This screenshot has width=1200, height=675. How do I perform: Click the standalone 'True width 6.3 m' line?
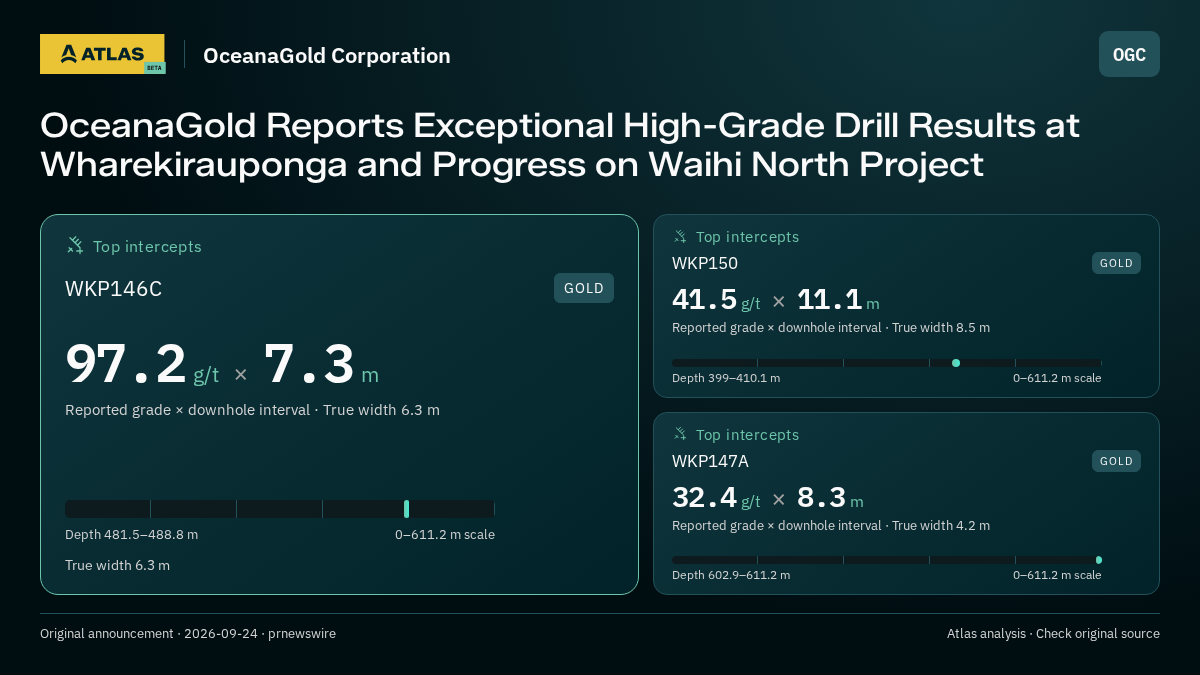(117, 565)
